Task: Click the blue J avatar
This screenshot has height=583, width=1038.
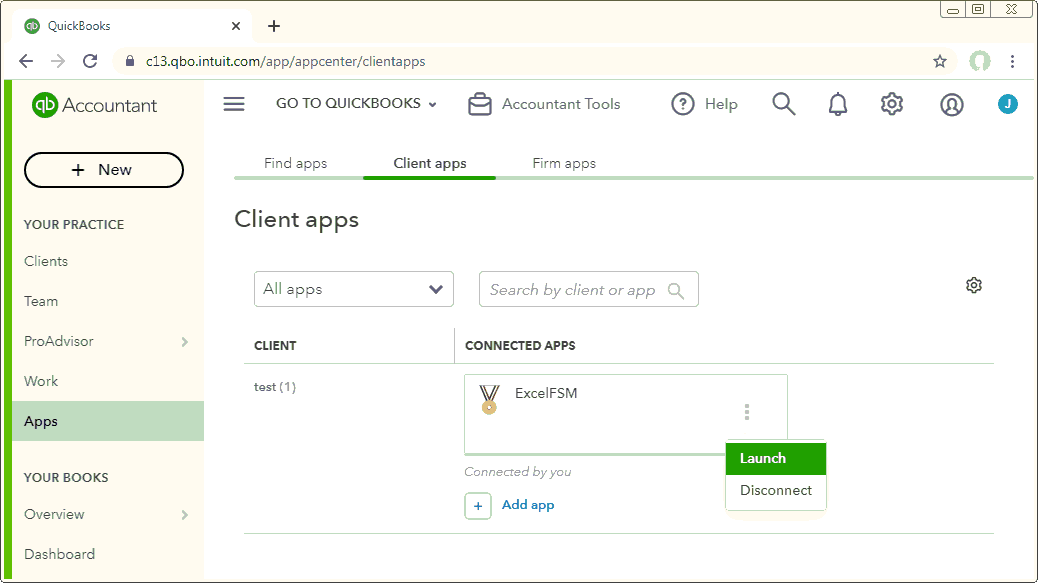Action: point(1008,104)
